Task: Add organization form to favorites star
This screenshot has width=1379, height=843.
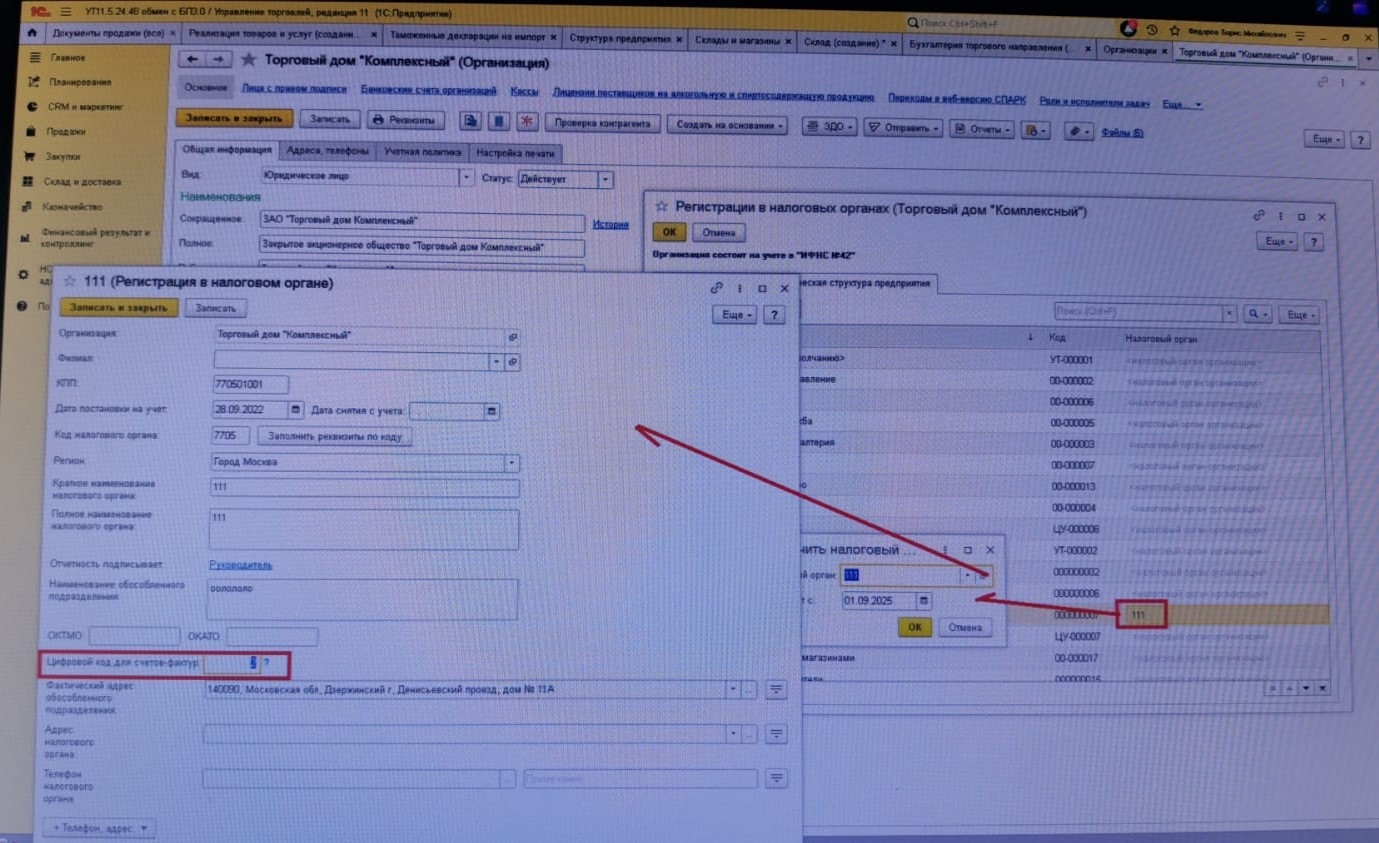Action: point(249,61)
